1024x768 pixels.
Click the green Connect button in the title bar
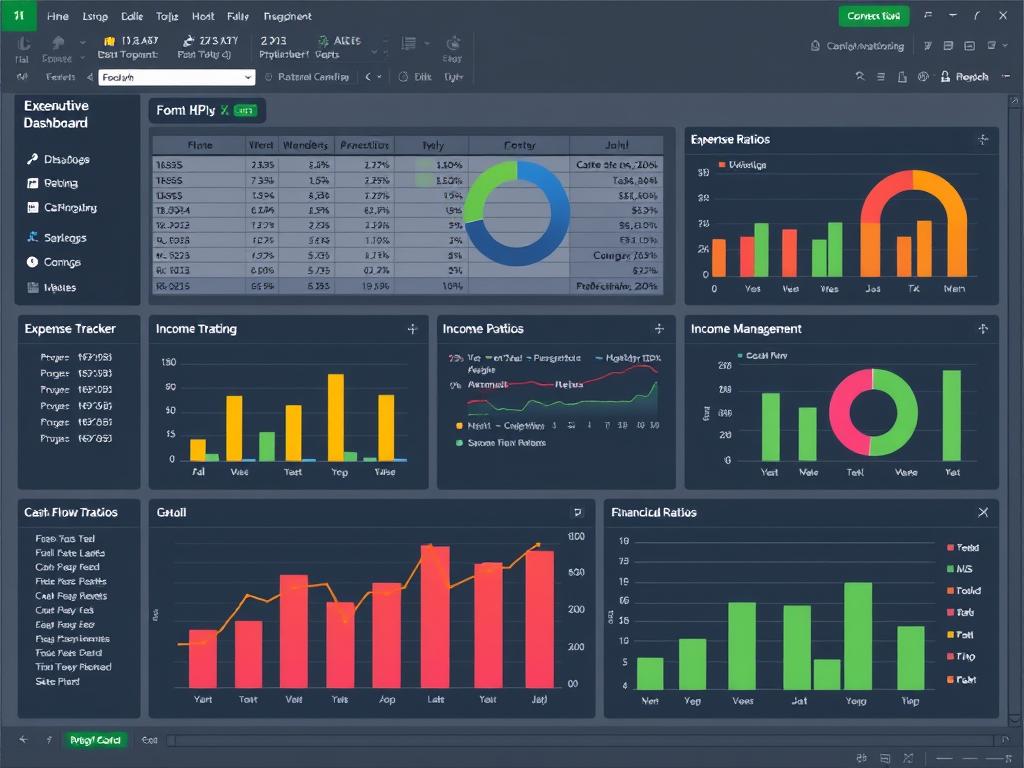[873, 17]
